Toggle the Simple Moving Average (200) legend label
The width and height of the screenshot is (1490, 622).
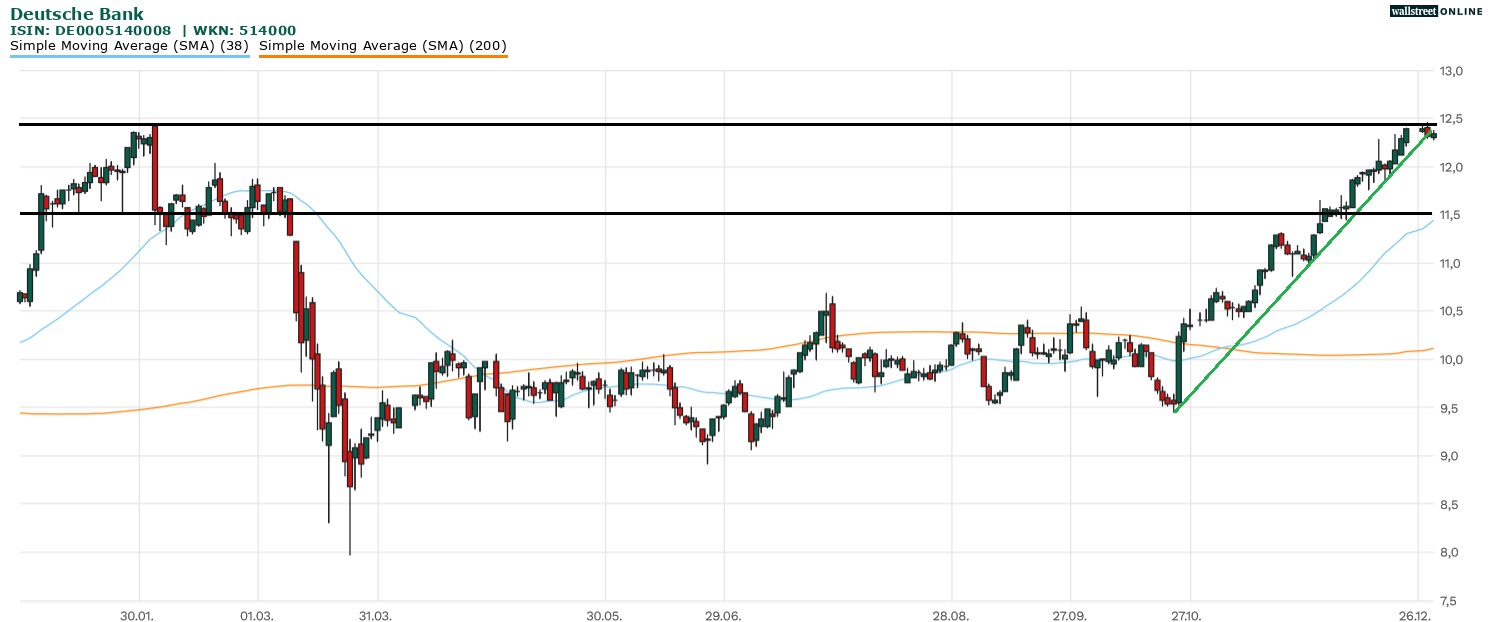tap(382, 46)
